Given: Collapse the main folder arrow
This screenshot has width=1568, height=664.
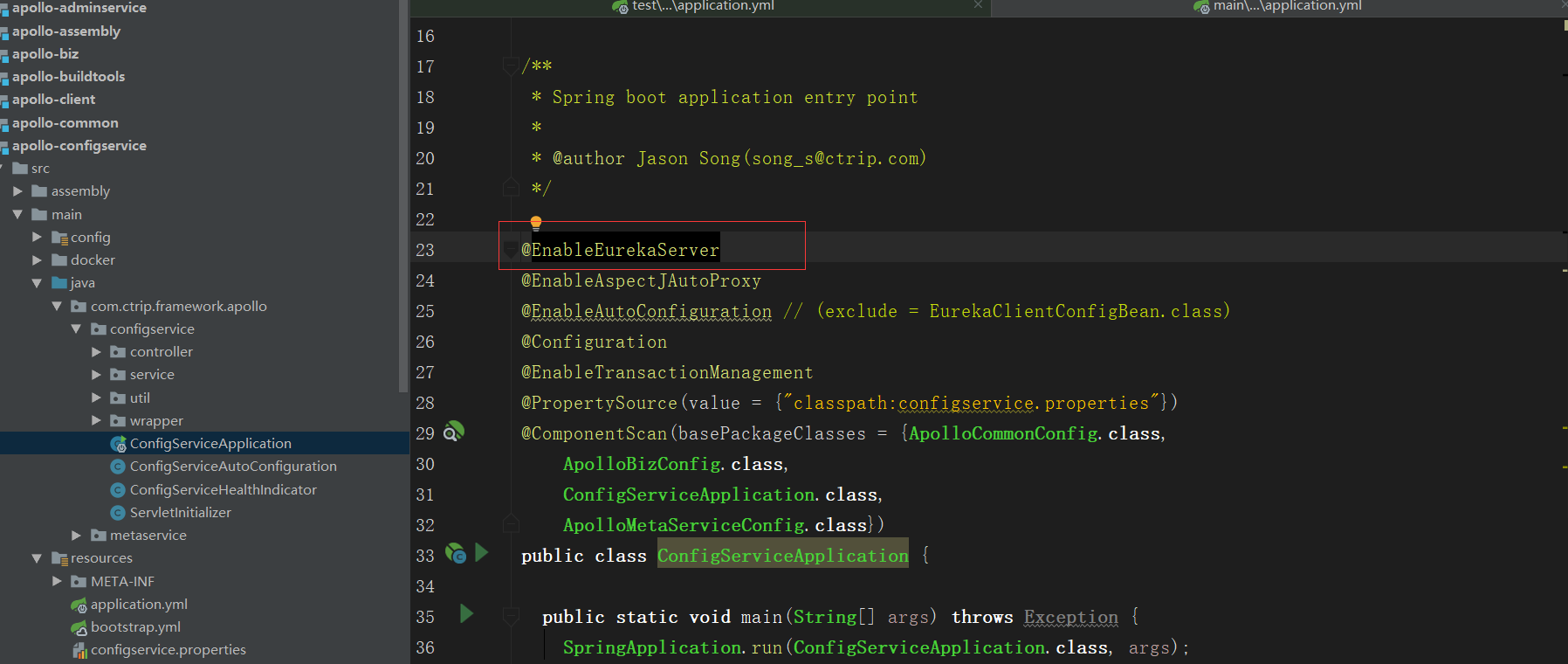Looking at the screenshot, I should click(17, 214).
